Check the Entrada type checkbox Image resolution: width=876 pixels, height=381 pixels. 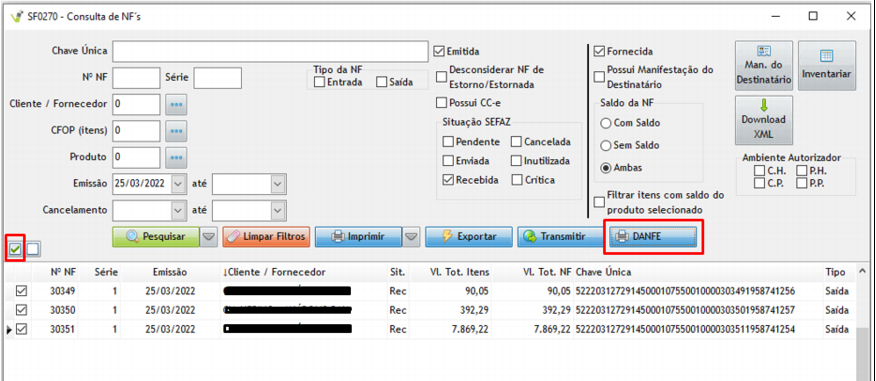pyautogui.click(x=320, y=82)
